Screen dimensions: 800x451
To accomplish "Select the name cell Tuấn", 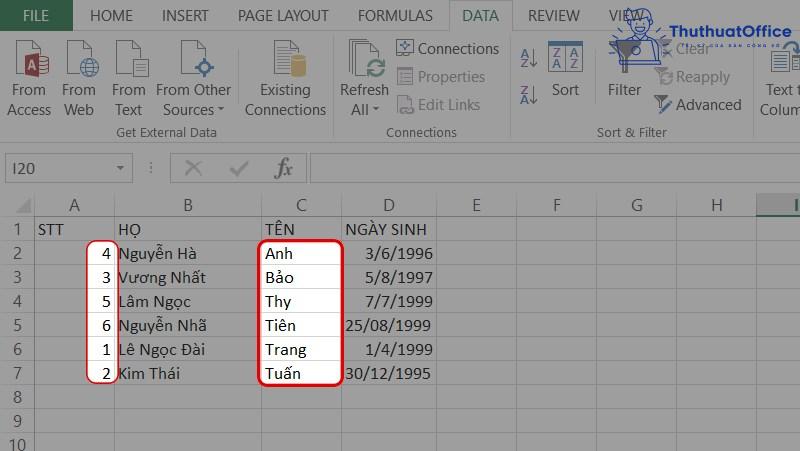I will click(x=302, y=373).
